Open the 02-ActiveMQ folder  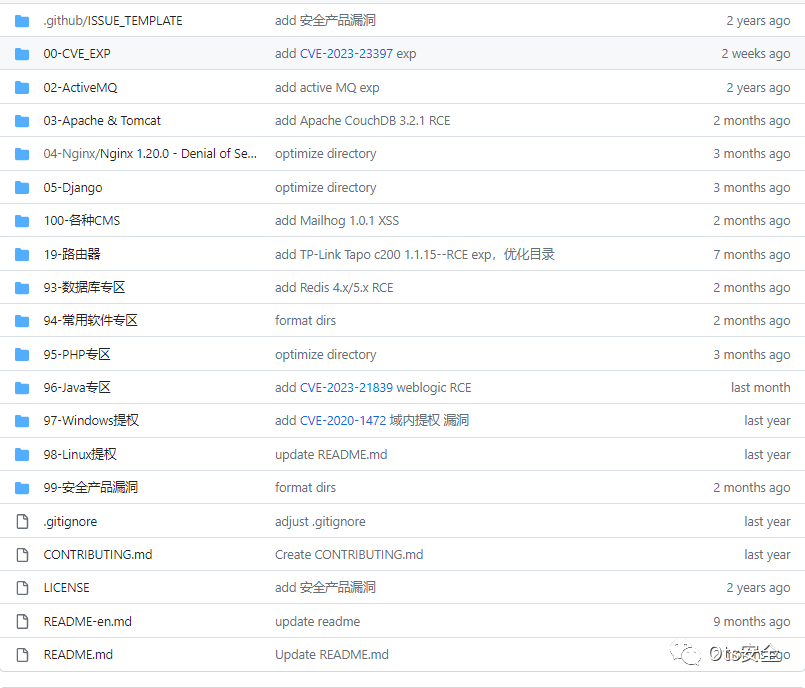pyautogui.click(x=81, y=87)
